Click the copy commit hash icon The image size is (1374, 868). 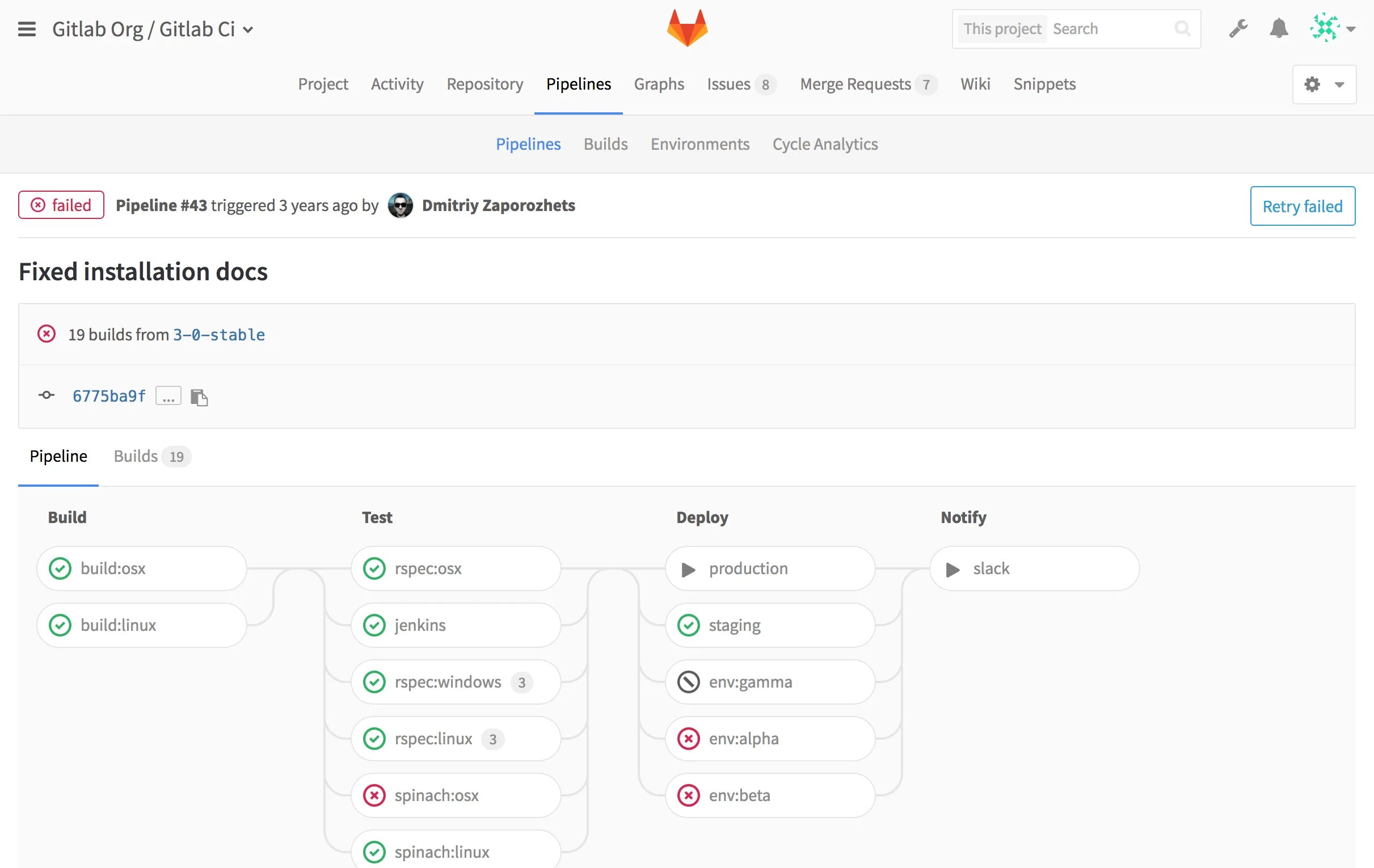199,396
